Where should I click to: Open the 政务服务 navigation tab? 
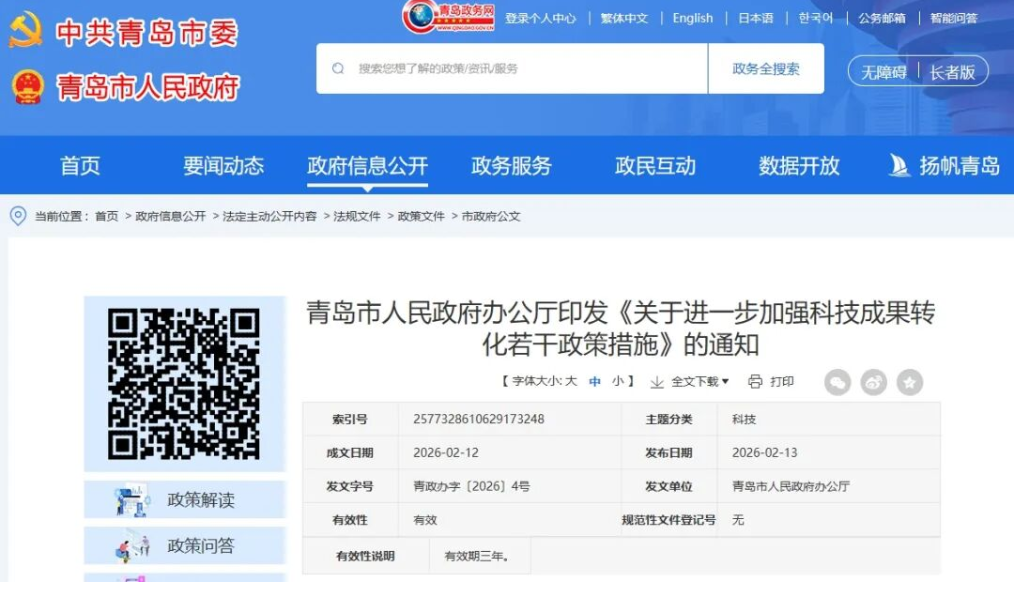511,166
